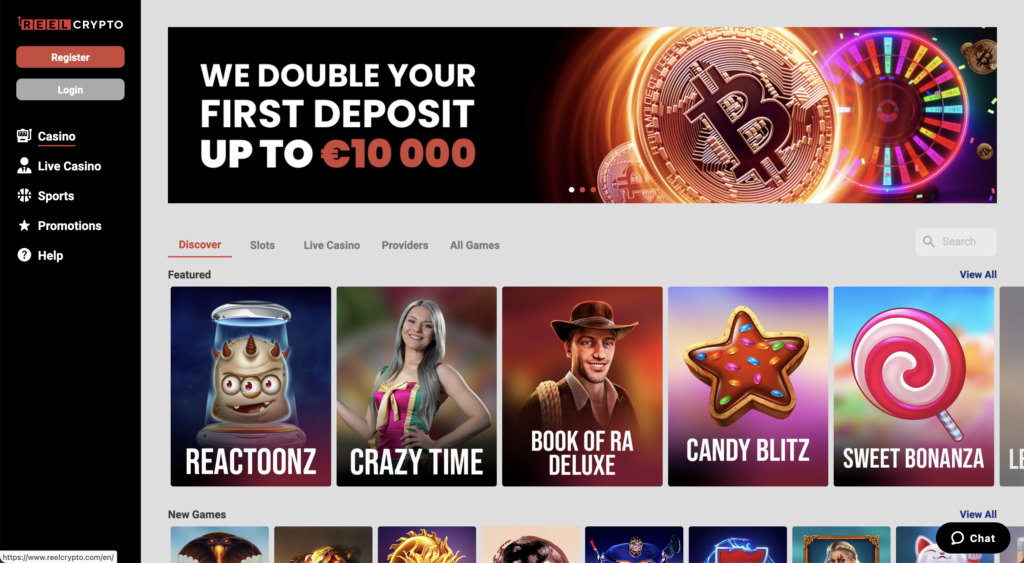The height and width of the screenshot is (563, 1024).
Task: Open View All for Featured games
Action: click(978, 274)
